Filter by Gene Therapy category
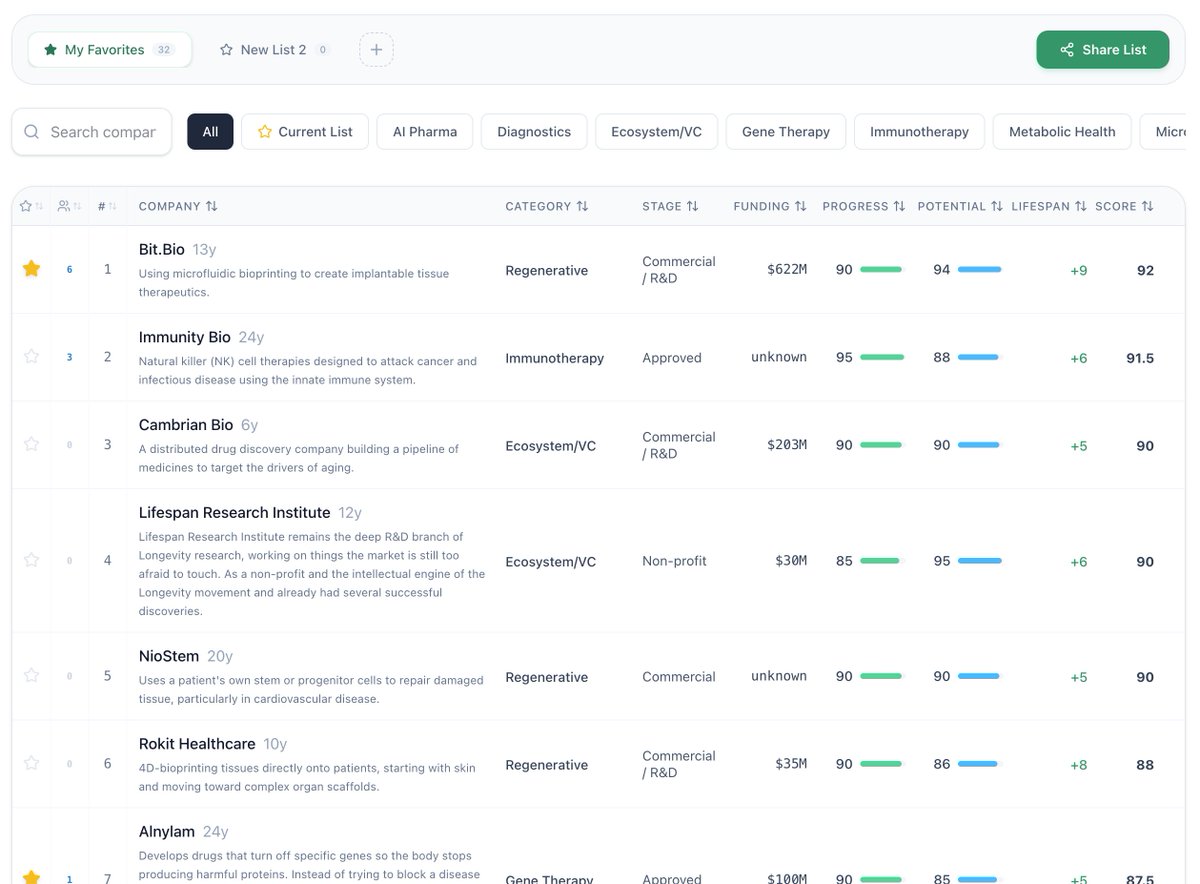This screenshot has width=1200, height=884. 786,132
